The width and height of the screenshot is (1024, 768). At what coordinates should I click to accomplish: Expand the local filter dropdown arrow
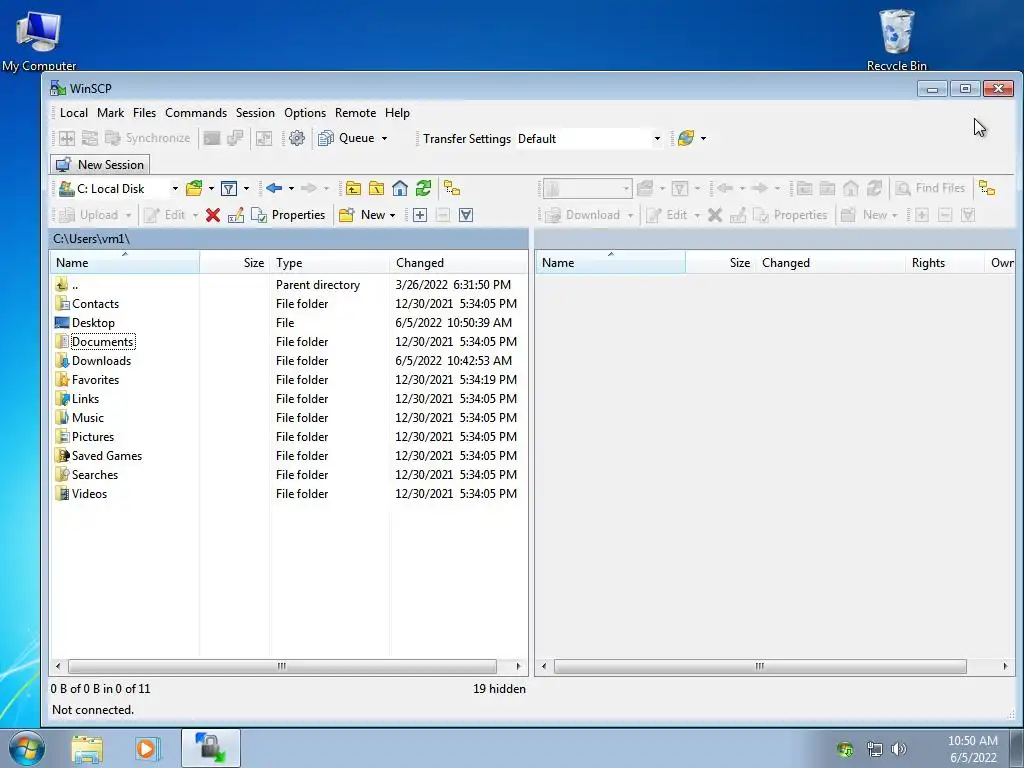click(246, 189)
